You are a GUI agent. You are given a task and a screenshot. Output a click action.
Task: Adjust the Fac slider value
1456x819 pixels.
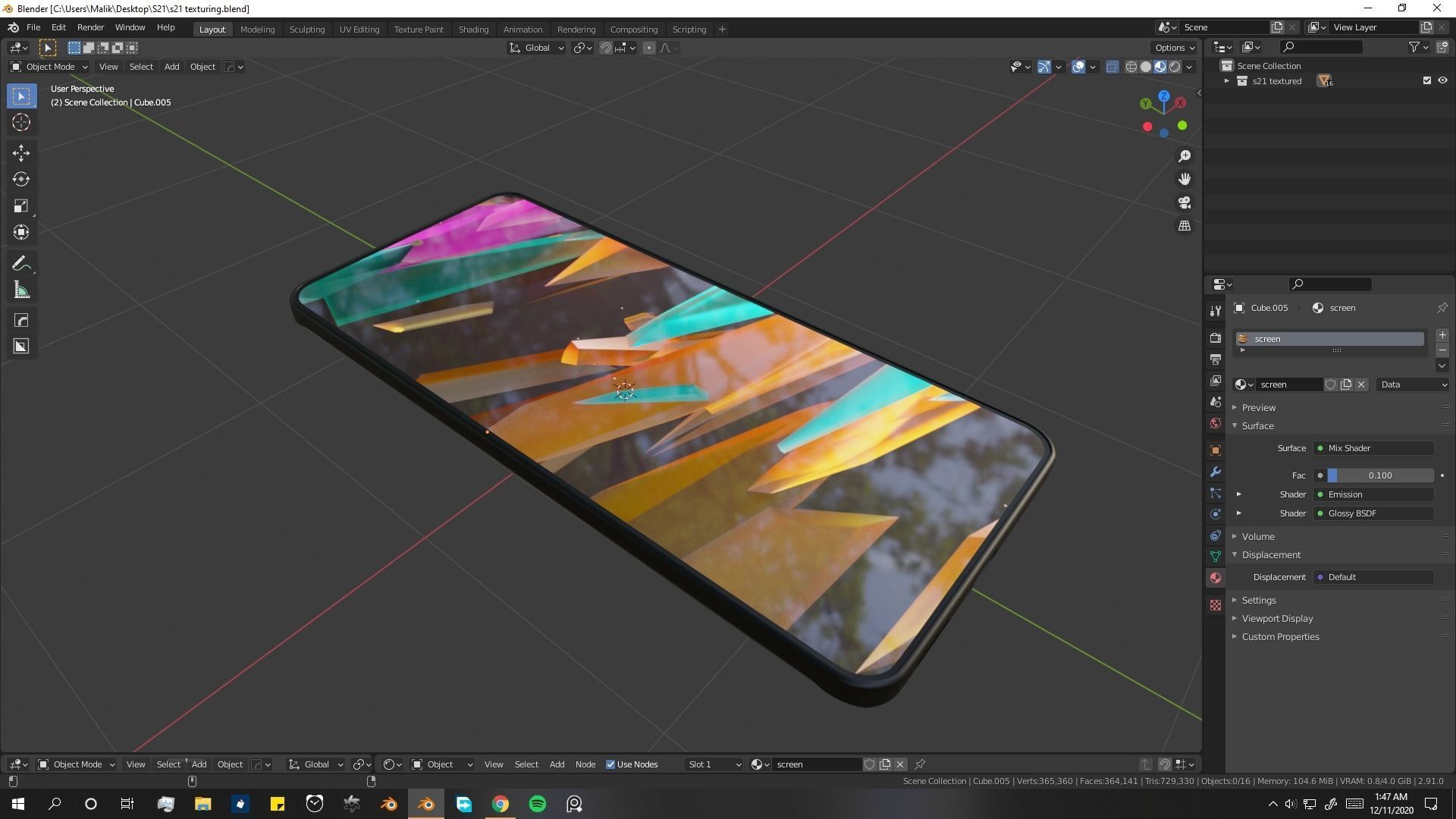tap(1379, 475)
